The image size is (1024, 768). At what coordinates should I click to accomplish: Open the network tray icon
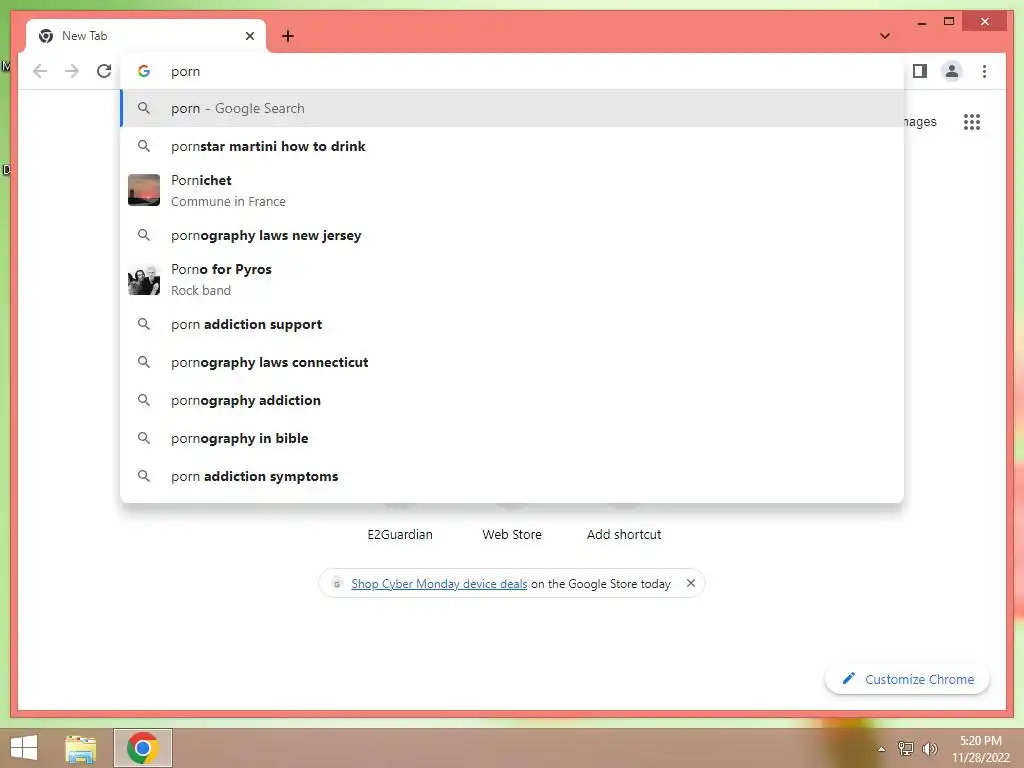click(906, 749)
